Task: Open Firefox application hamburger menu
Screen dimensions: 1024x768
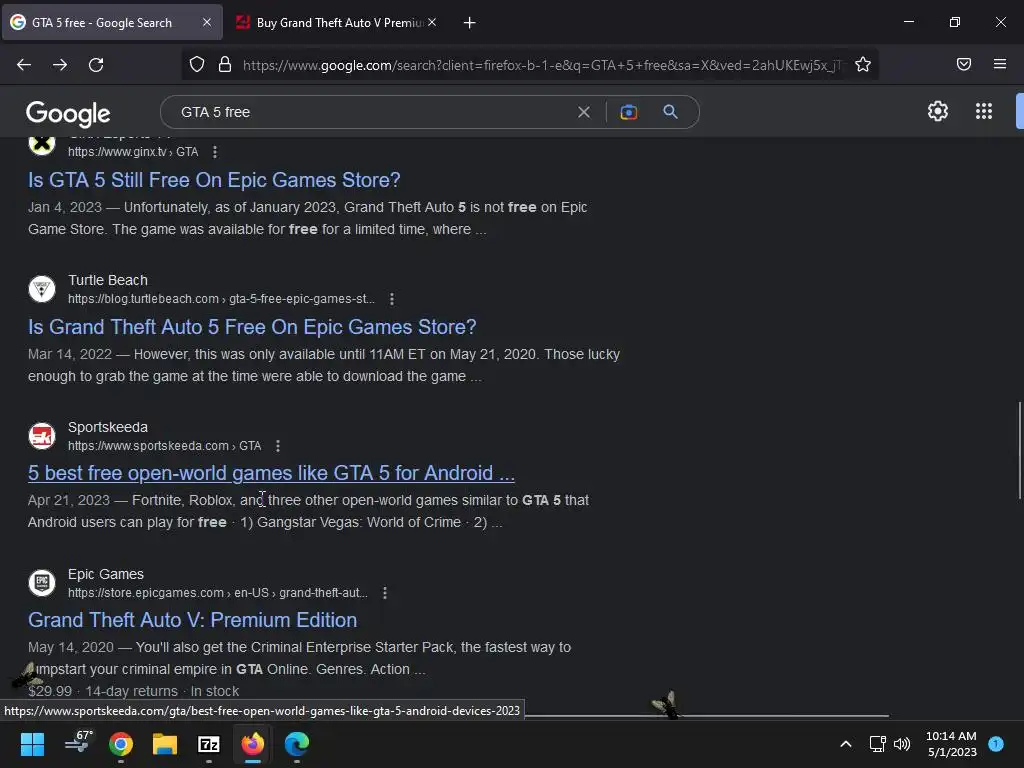Action: click(x=1000, y=64)
